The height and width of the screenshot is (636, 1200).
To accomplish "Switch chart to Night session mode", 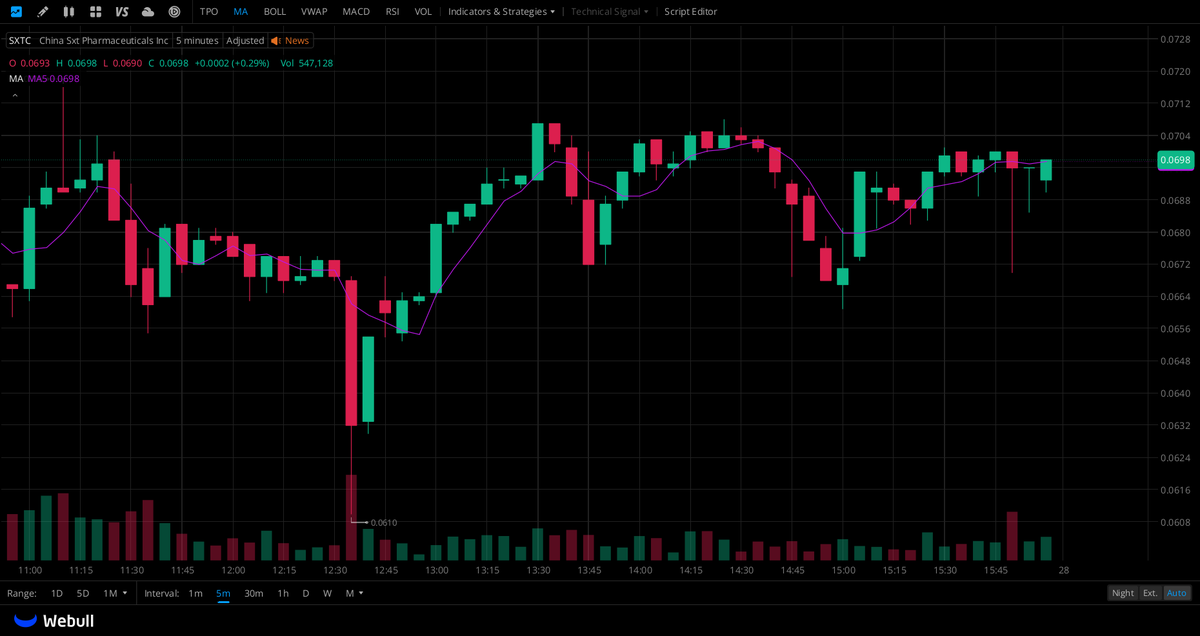I will [x=1123, y=593].
